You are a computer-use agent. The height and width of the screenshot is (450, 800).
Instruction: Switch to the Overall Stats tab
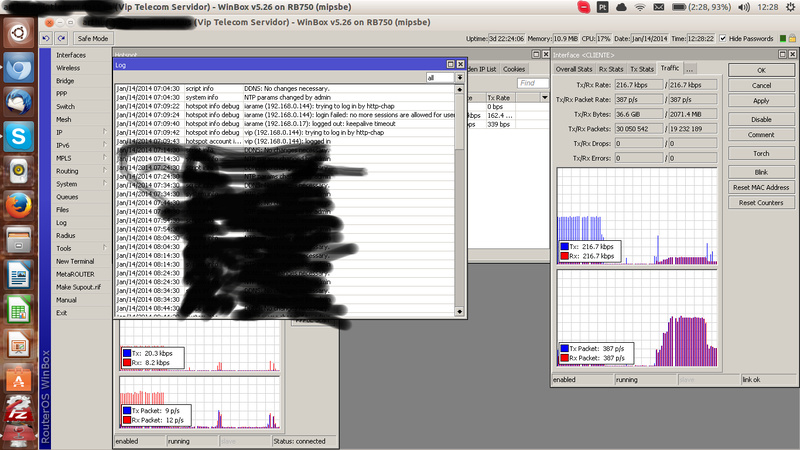pos(574,69)
